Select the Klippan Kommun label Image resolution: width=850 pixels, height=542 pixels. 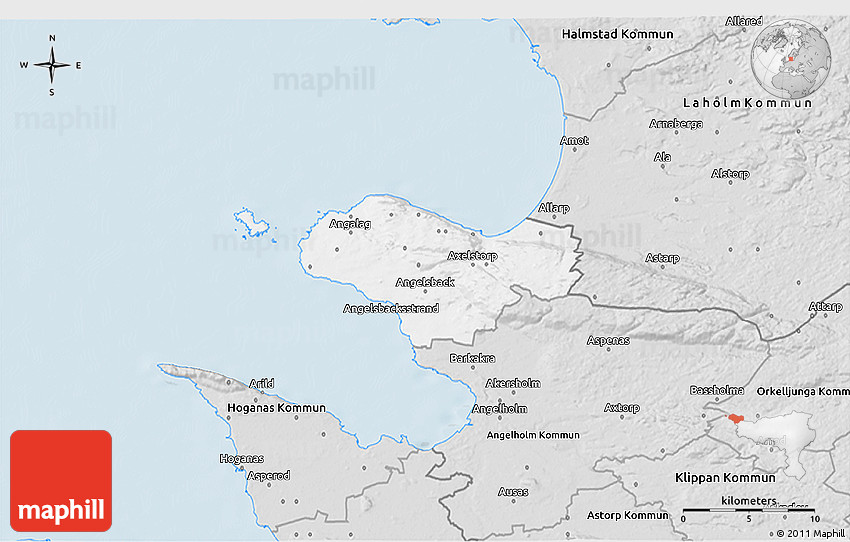tap(725, 478)
